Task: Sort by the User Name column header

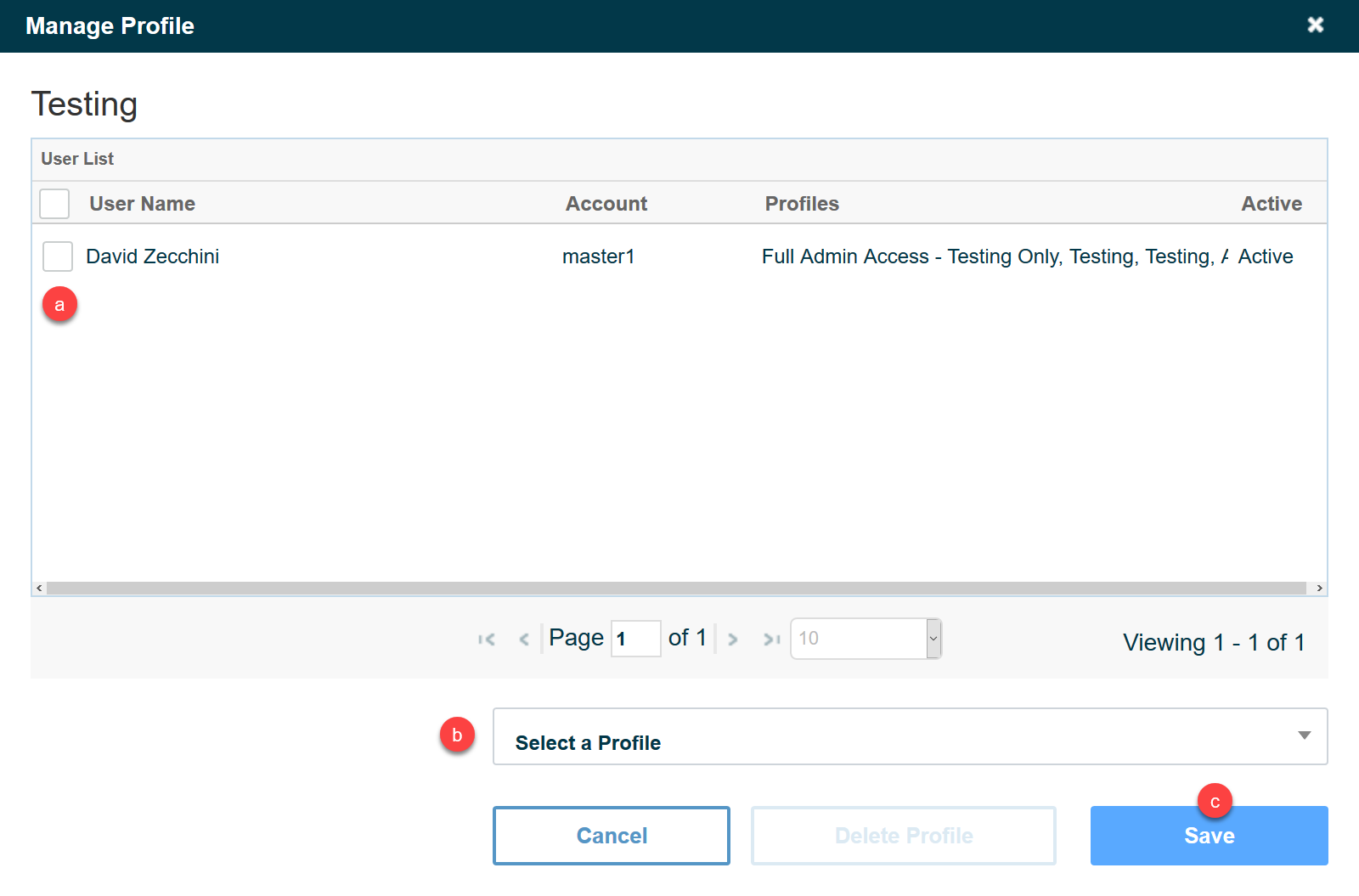Action: [141, 204]
